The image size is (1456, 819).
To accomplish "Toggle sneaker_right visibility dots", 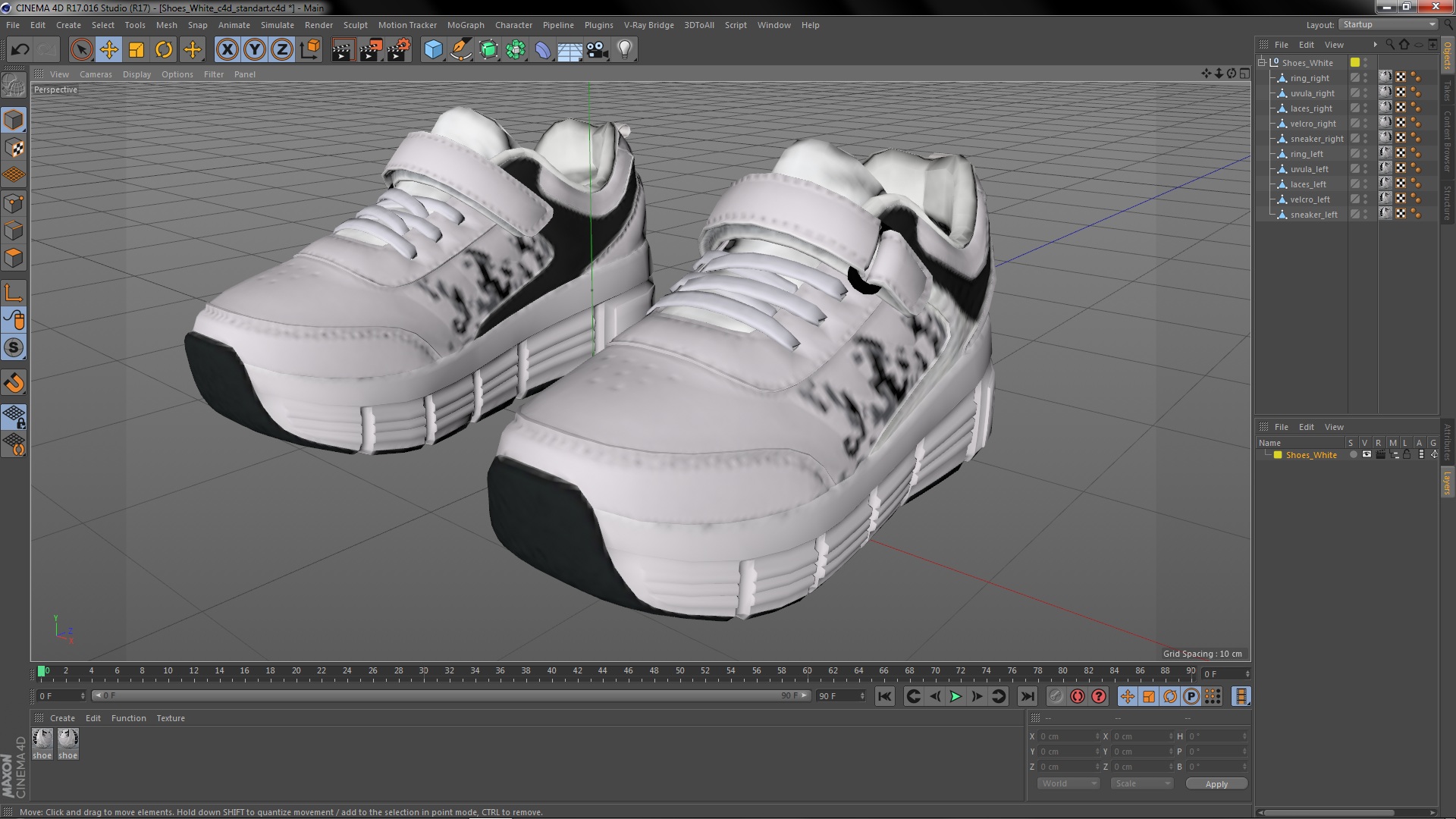I will click(1366, 139).
